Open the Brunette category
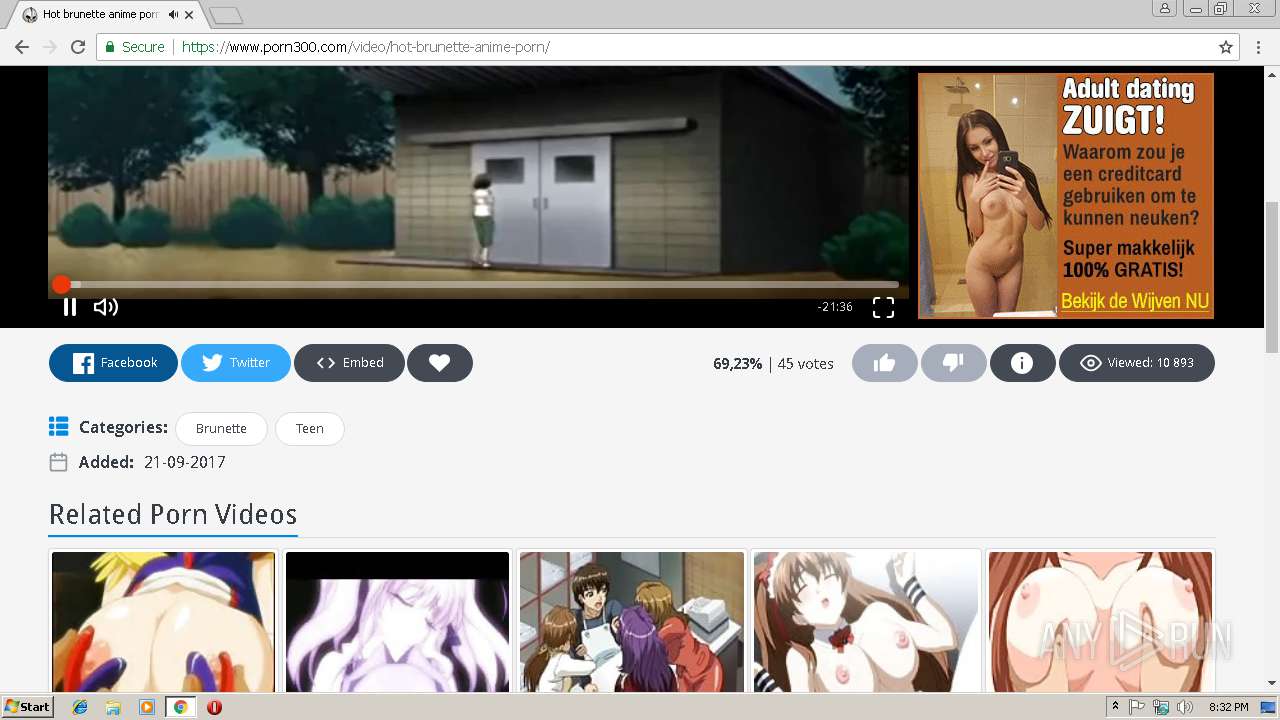Screen dimensions: 1280x720 pos(221,429)
